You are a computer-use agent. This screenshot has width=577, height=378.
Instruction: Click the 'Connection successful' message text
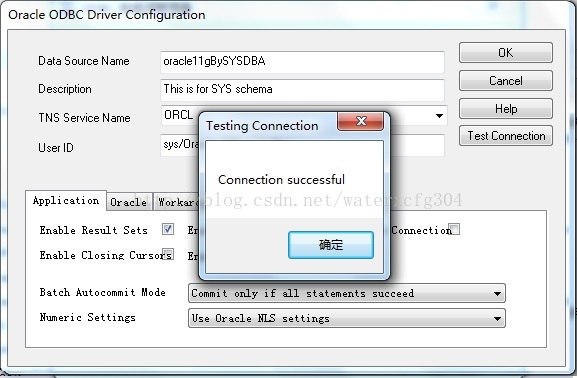tap(282, 180)
